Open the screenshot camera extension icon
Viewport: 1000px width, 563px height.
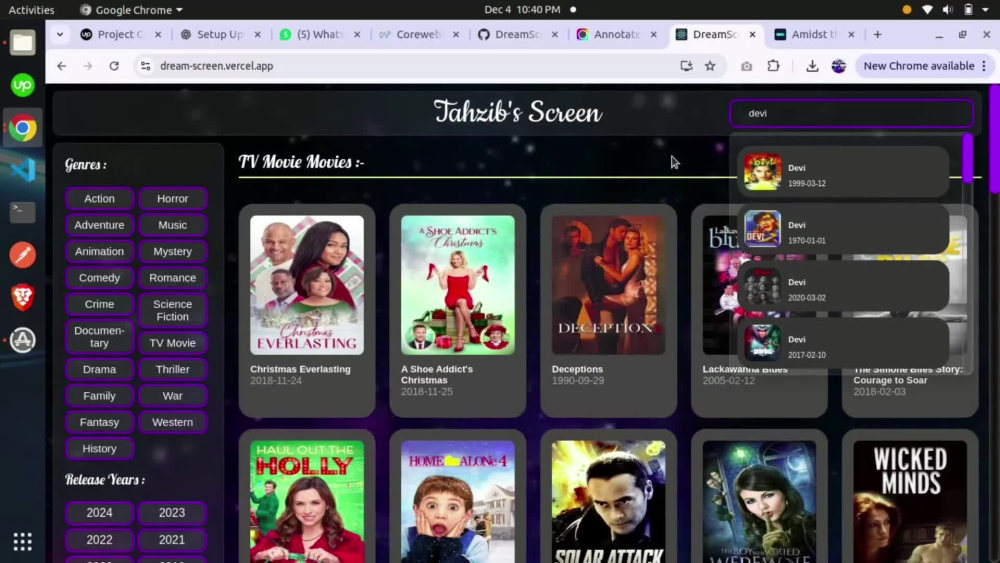(x=746, y=66)
